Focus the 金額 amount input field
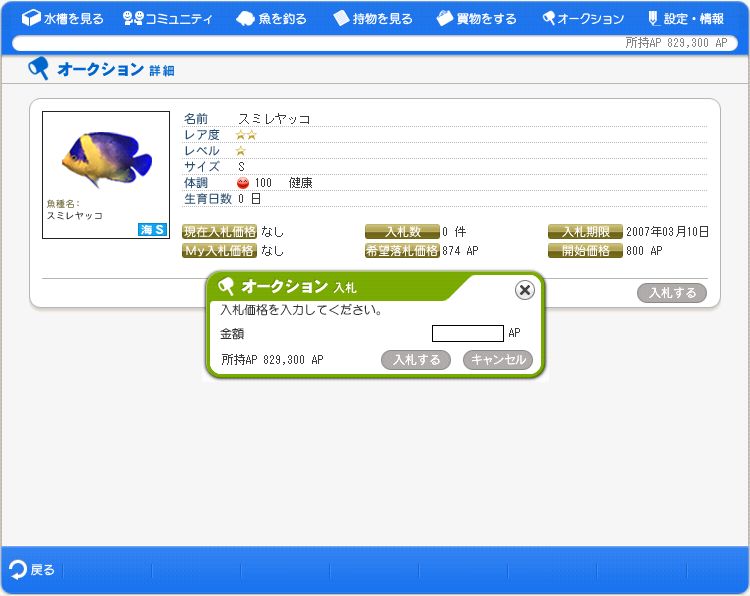The width and height of the screenshot is (750, 596). (x=467, y=333)
